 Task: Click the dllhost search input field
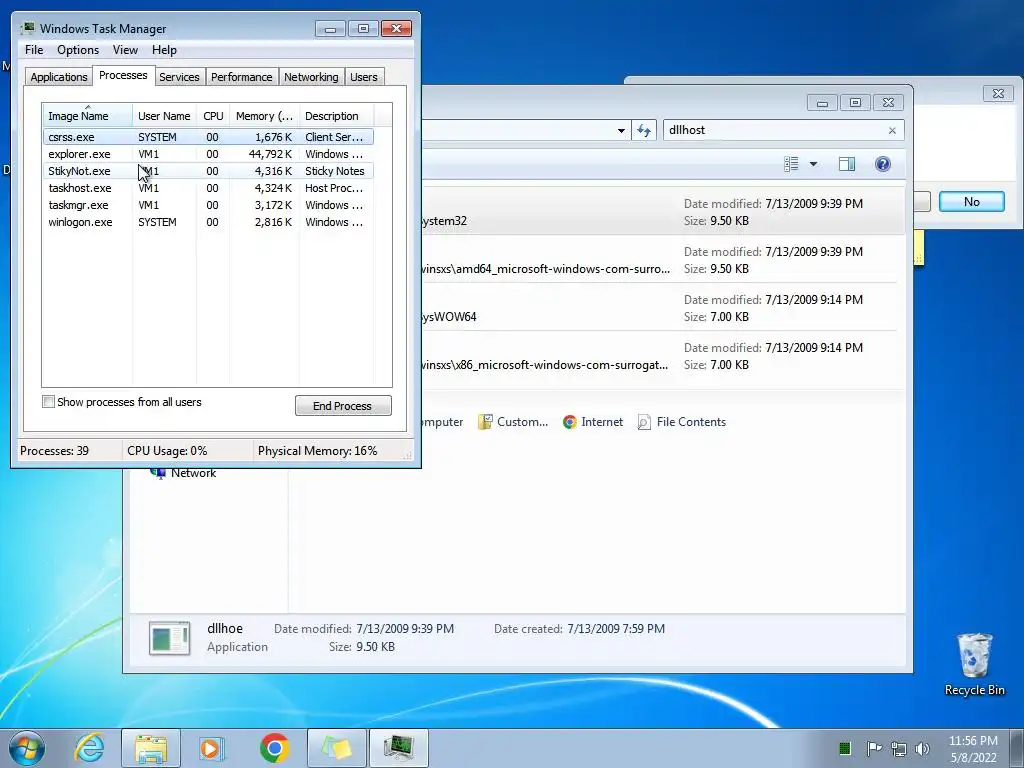click(774, 130)
